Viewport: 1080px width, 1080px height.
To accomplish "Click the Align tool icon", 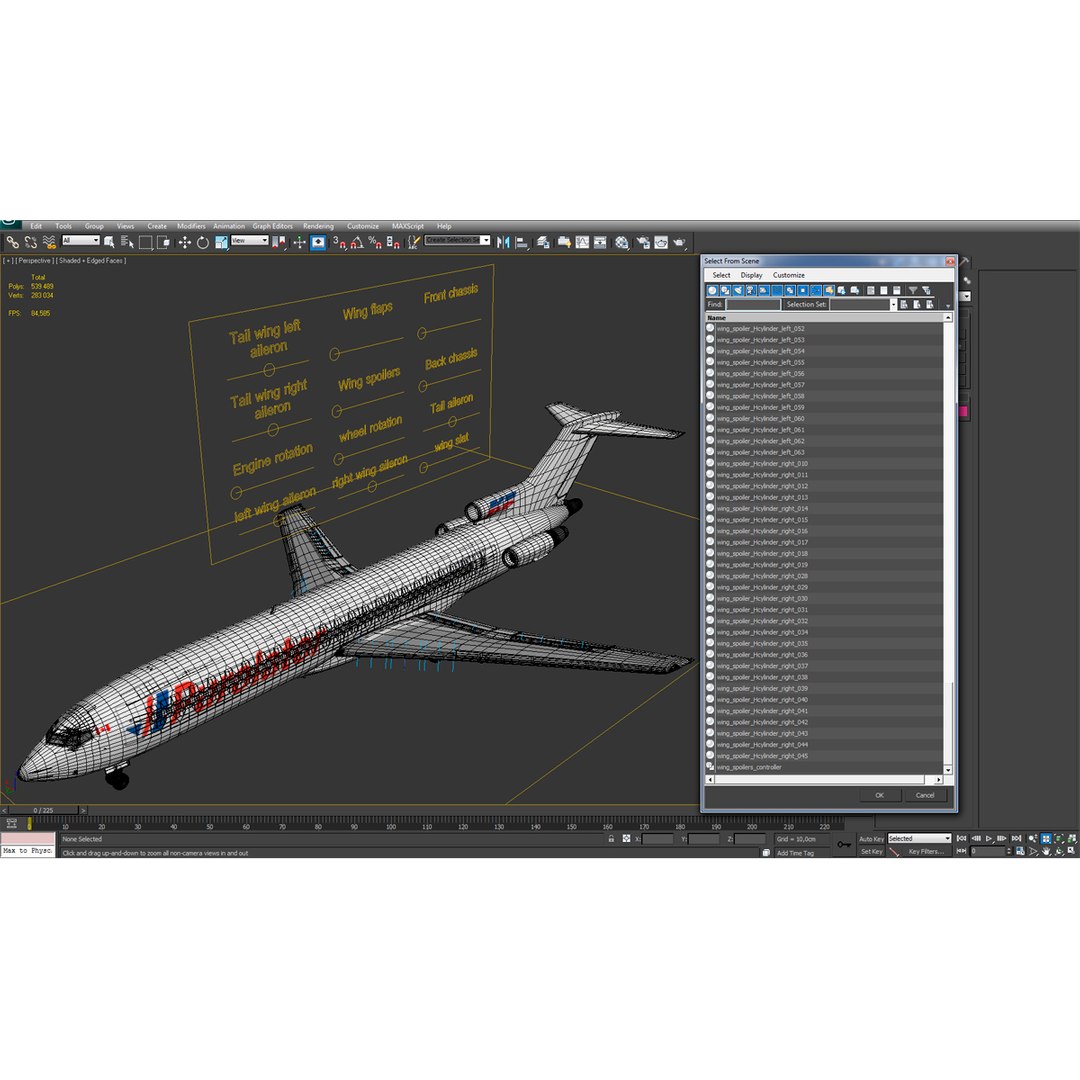I will [x=521, y=242].
